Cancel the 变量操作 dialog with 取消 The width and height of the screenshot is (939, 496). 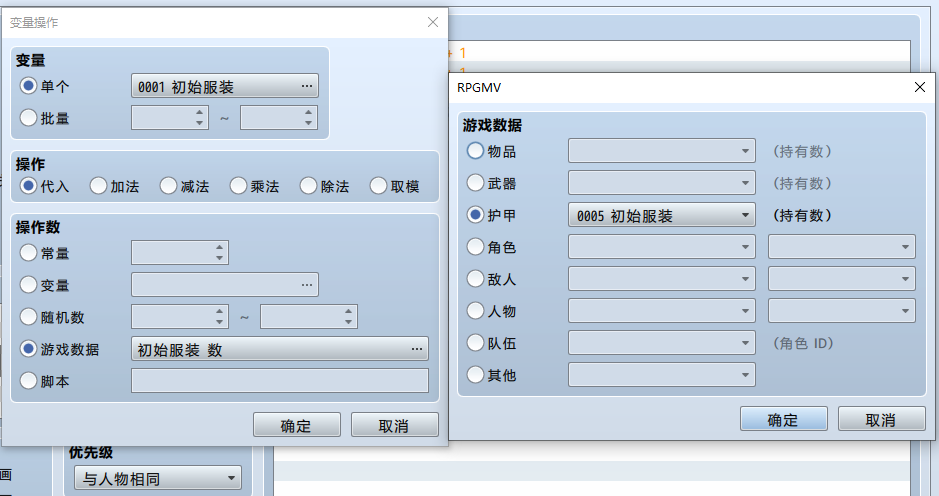pyautogui.click(x=394, y=425)
